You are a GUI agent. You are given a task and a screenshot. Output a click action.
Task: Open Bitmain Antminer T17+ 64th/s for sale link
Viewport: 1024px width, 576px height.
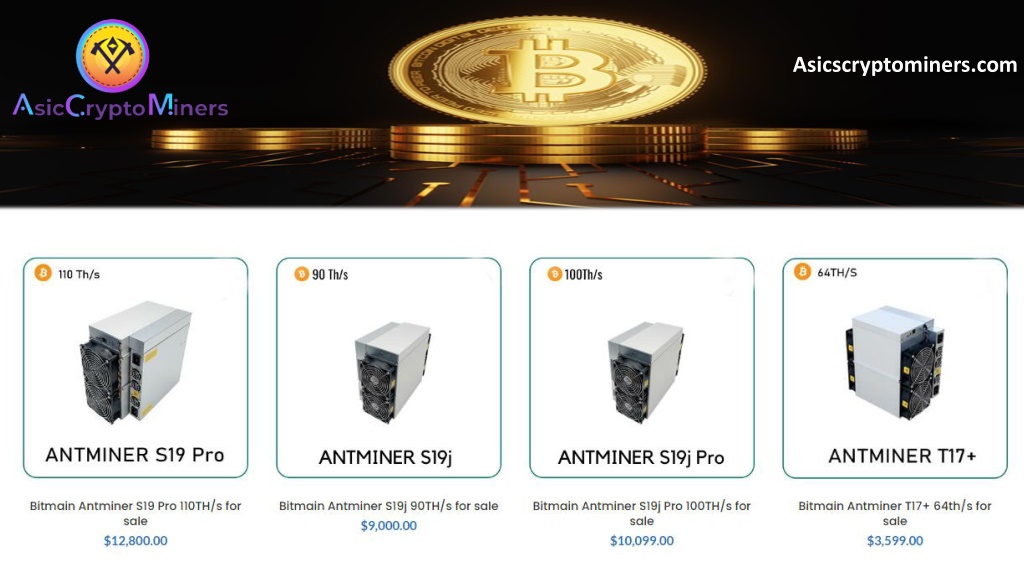pos(895,513)
